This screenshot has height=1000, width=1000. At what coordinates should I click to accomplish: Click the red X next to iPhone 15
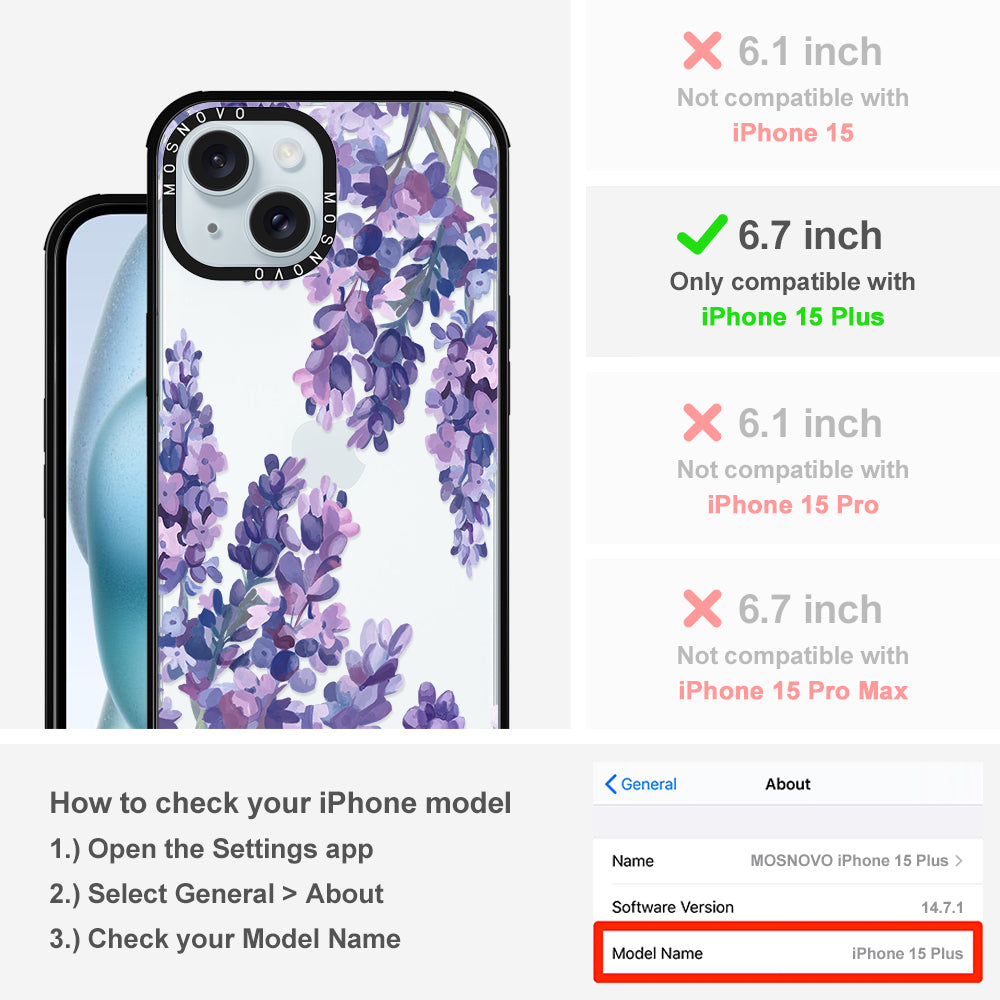pyautogui.click(x=702, y=50)
